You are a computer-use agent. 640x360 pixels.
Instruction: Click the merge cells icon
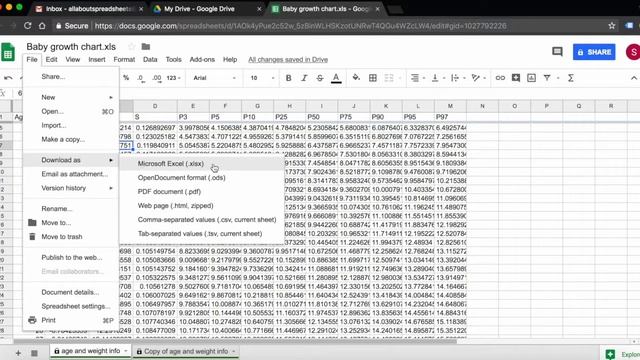[x=389, y=78]
